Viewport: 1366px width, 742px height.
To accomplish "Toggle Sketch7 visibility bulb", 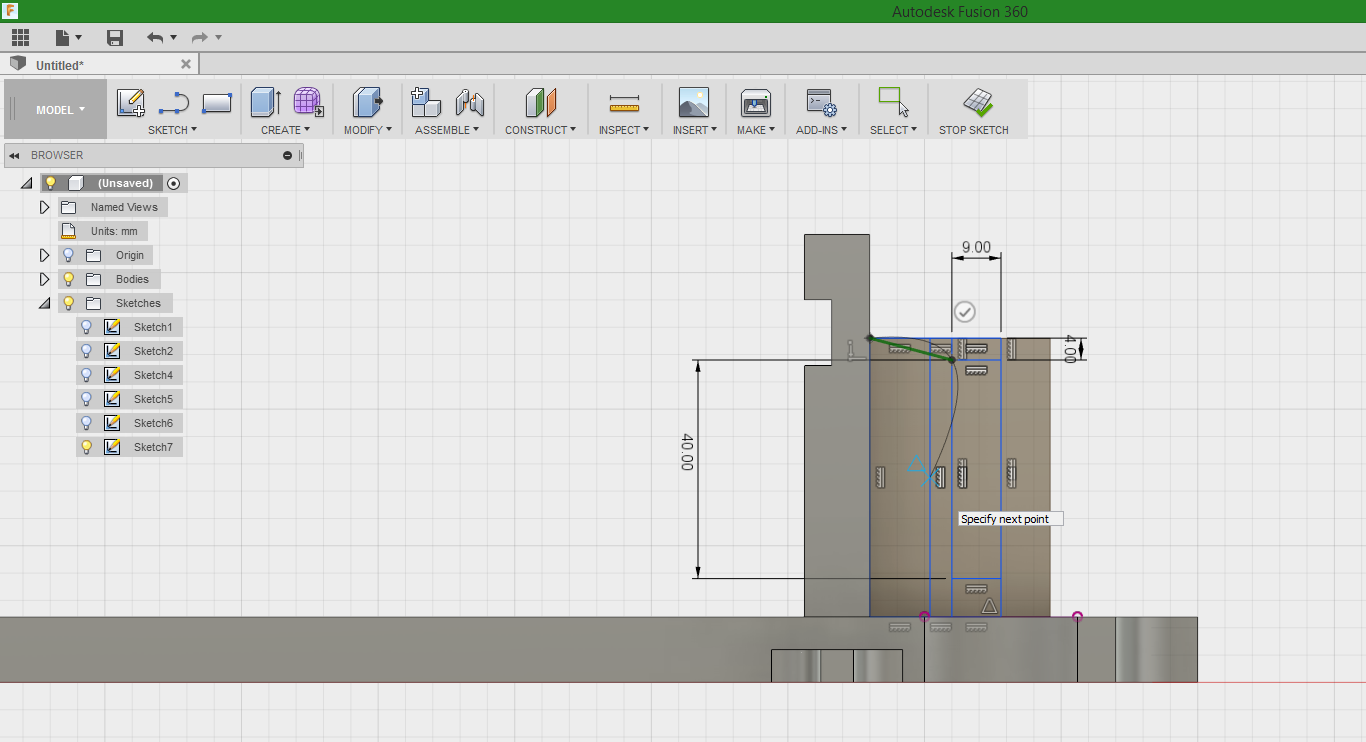I will [86, 447].
